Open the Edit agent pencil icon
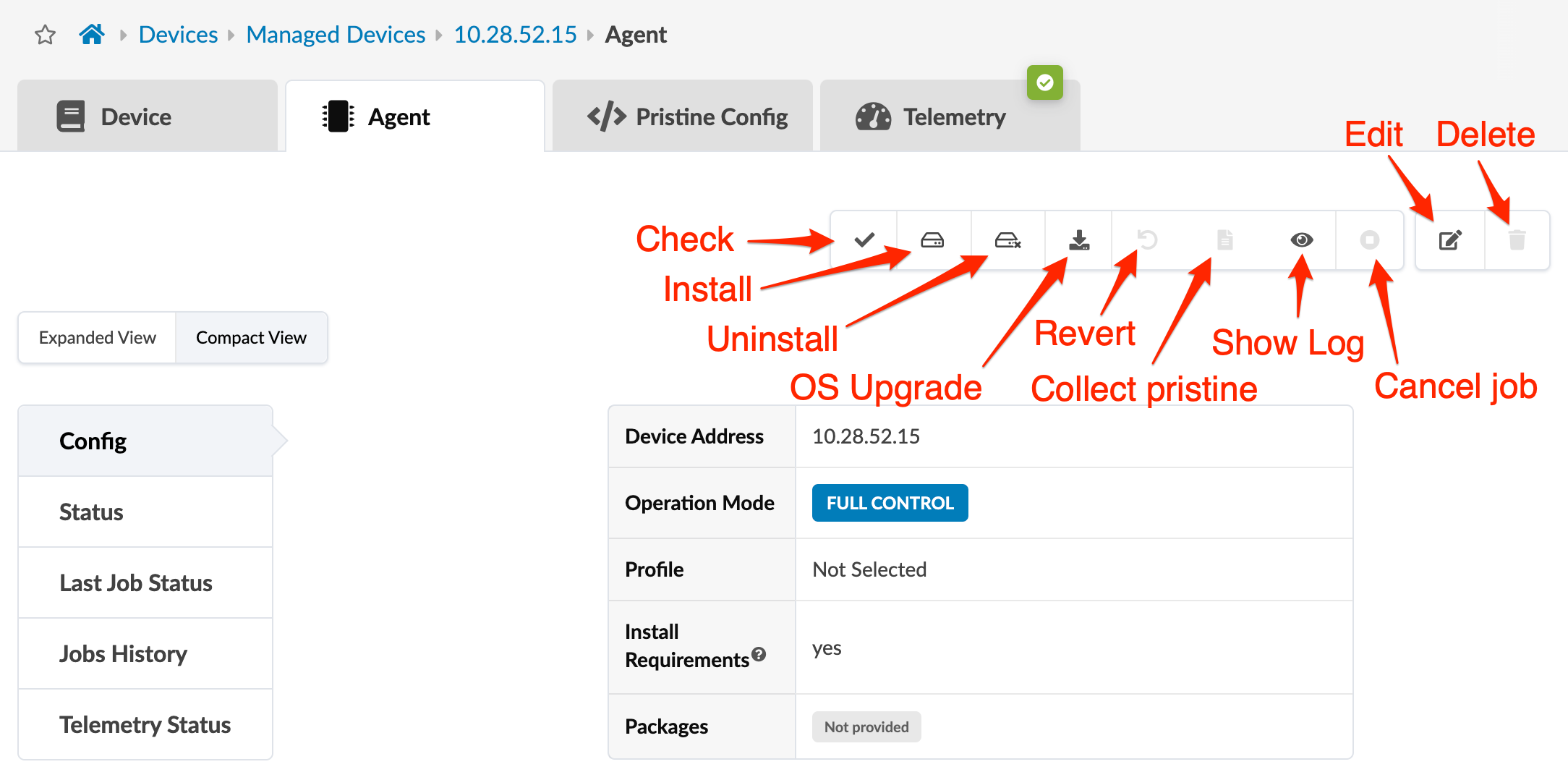This screenshot has width=1568, height=780. point(1450,240)
